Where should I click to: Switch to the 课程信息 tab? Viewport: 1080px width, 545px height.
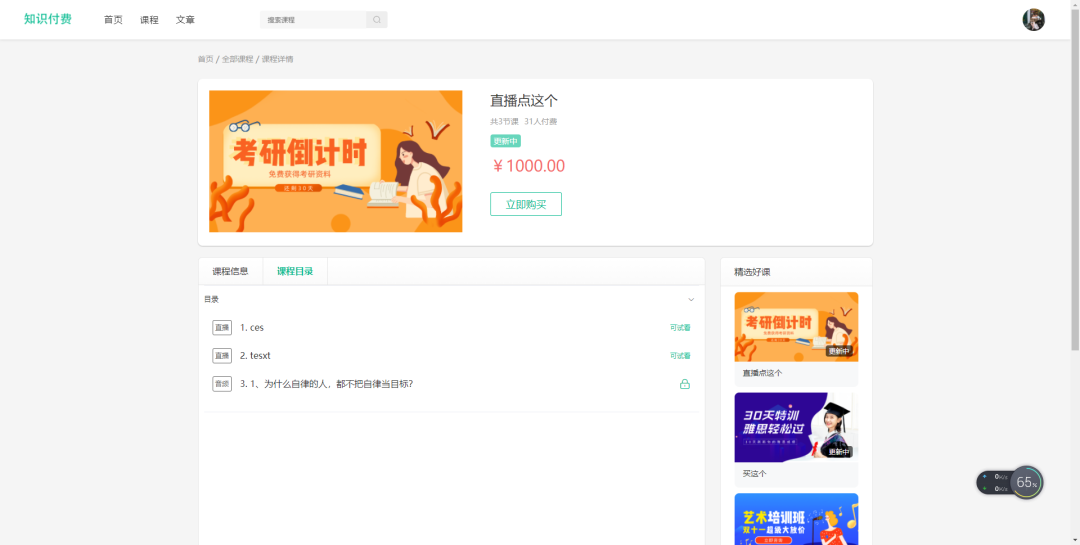coord(230,271)
